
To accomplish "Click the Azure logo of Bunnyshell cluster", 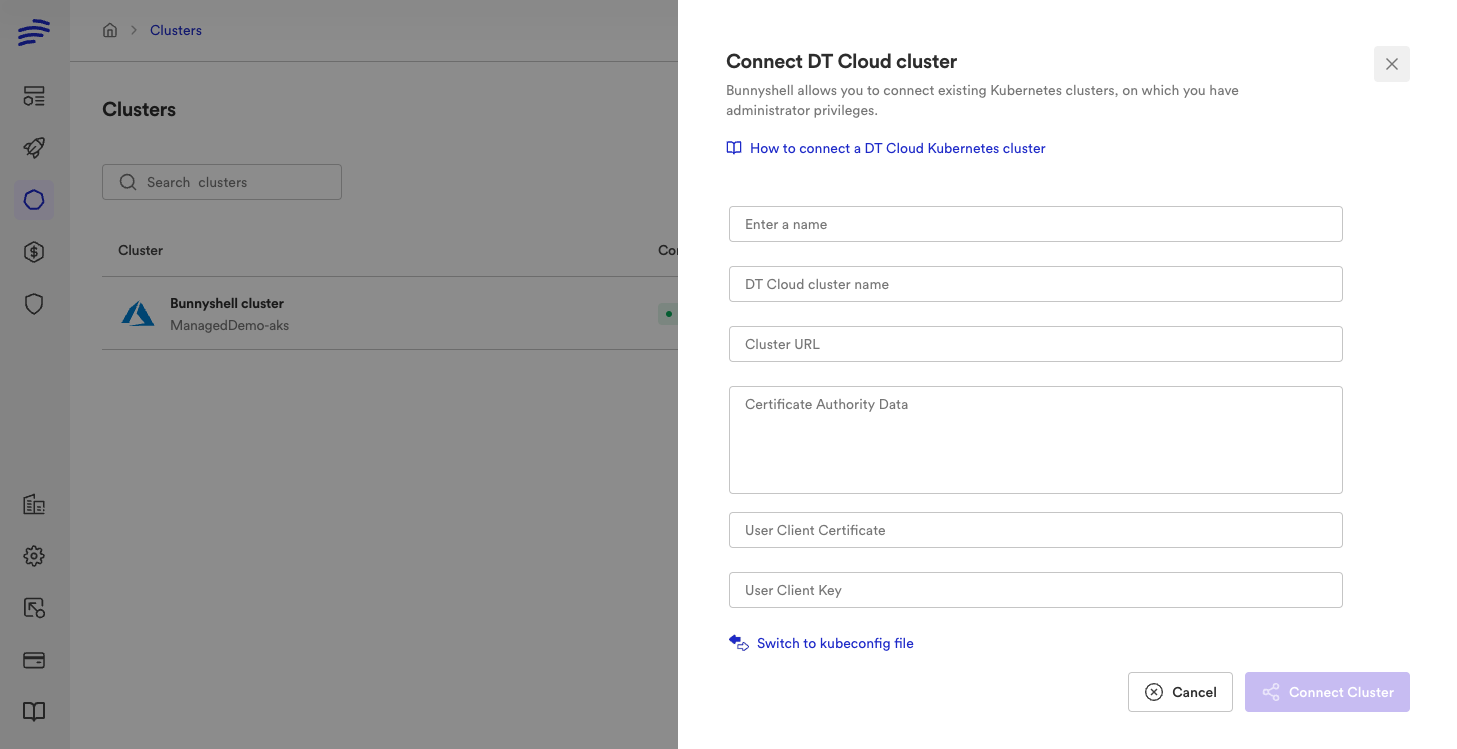I will 138,314.
